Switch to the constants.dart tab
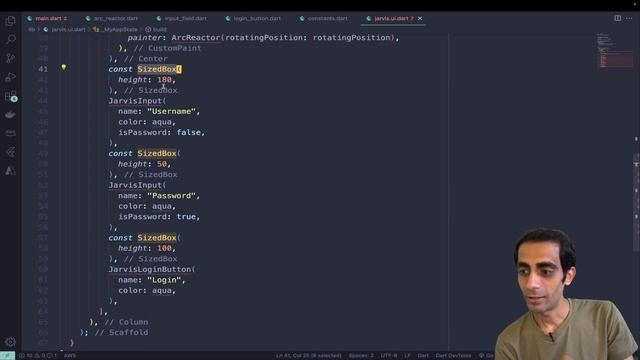Screen dimensions: 640x360 pyautogui.click(x=324, y=18)
